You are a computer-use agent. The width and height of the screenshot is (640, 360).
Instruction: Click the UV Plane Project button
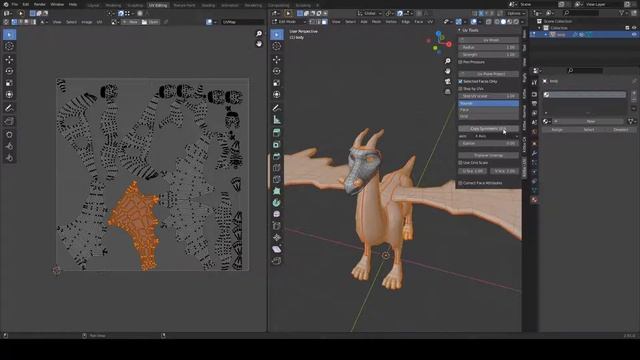[x=489, y=74]
